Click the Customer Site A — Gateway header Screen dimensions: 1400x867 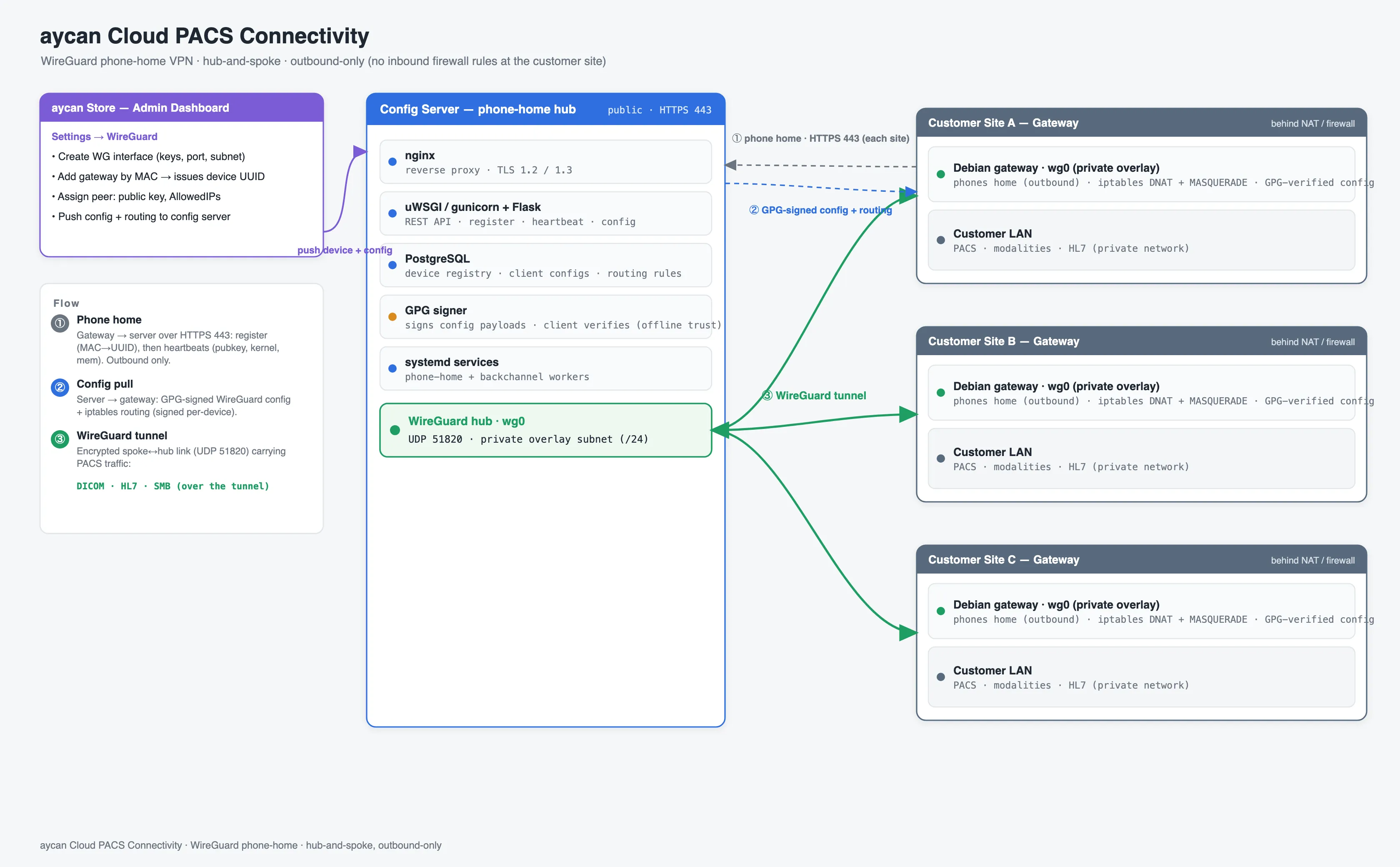click(x=1142, y=123)
